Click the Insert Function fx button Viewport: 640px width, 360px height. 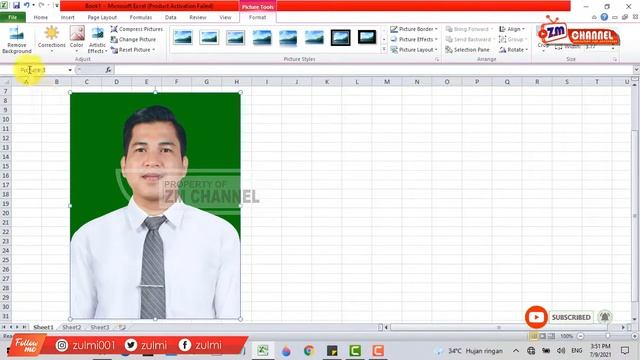108,70
